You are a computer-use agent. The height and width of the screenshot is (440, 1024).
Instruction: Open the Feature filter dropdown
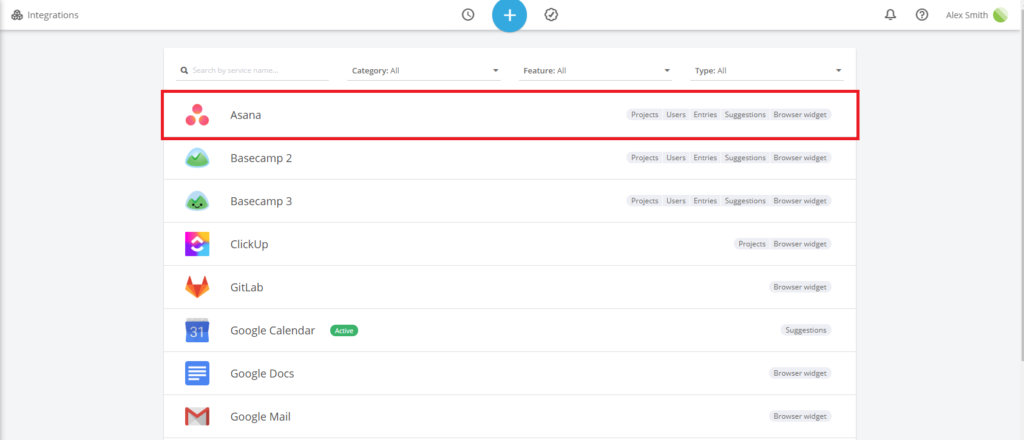click(596, 70)
